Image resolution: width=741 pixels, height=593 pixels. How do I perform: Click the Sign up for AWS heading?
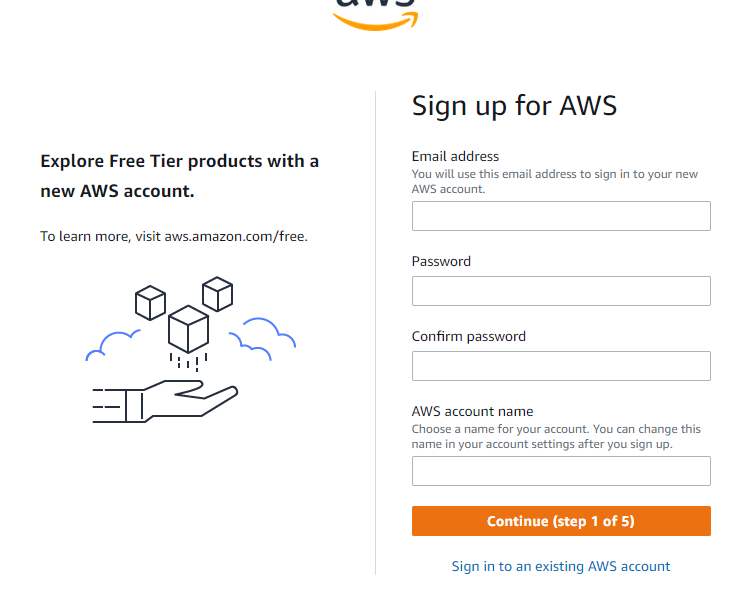514,106
